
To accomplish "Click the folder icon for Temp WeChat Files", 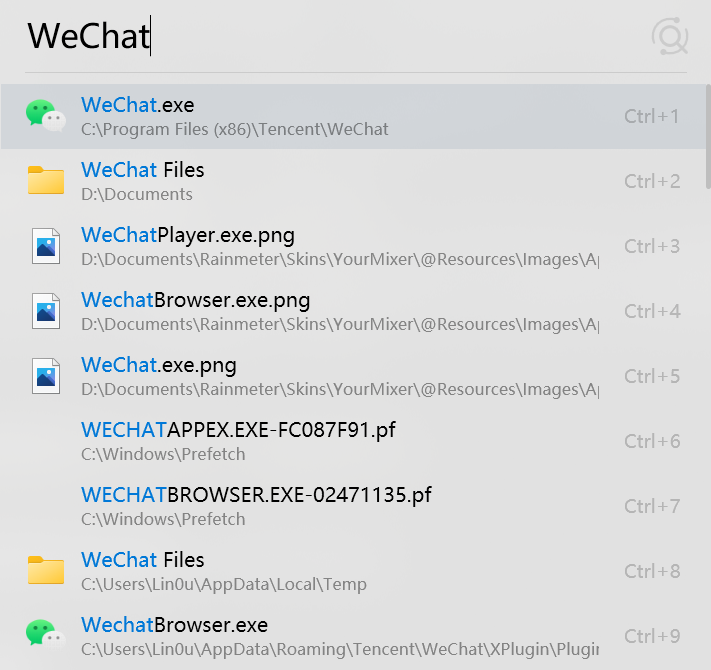I will 46,570.
